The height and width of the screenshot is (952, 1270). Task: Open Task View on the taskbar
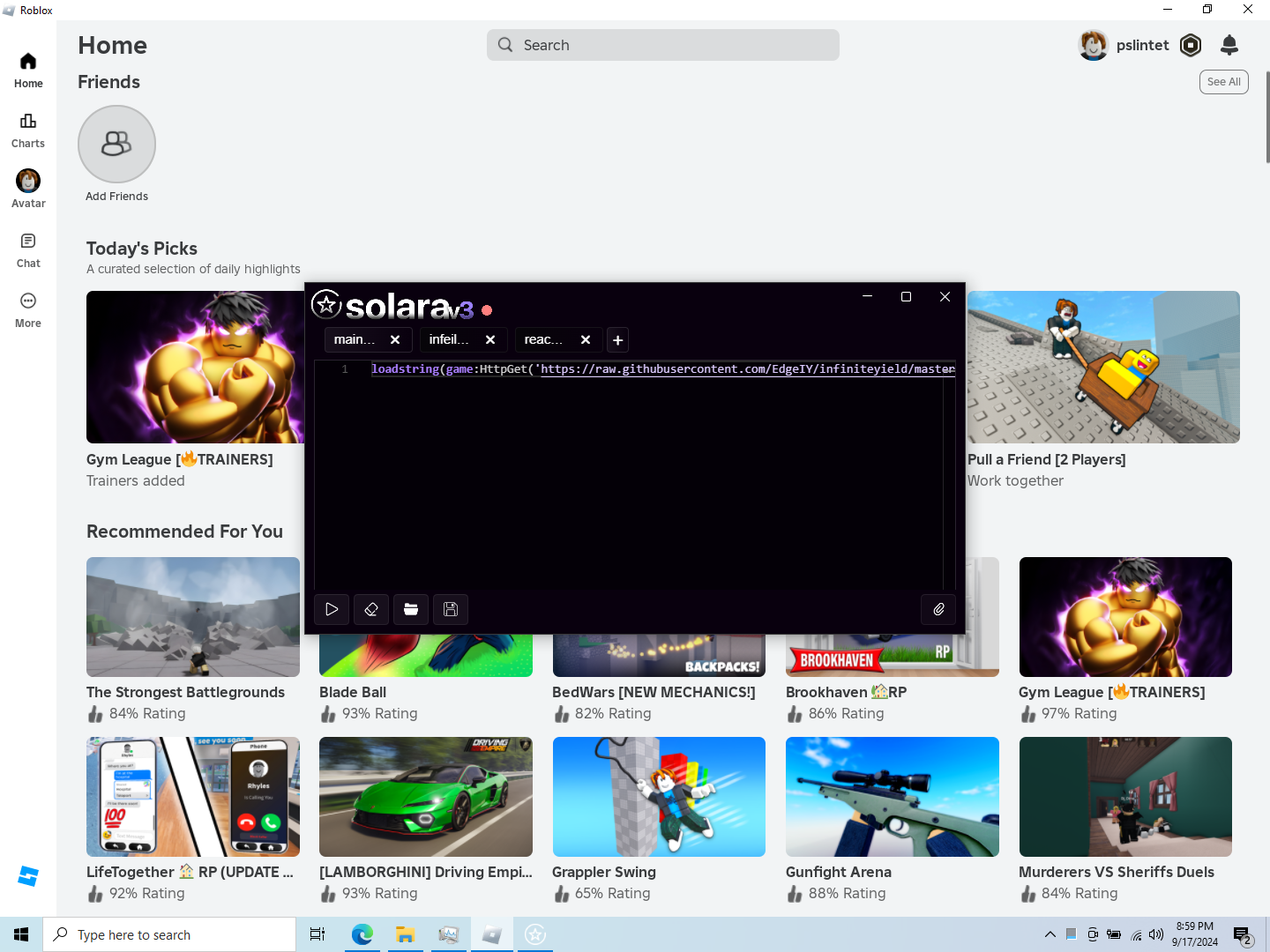point(317,934)
